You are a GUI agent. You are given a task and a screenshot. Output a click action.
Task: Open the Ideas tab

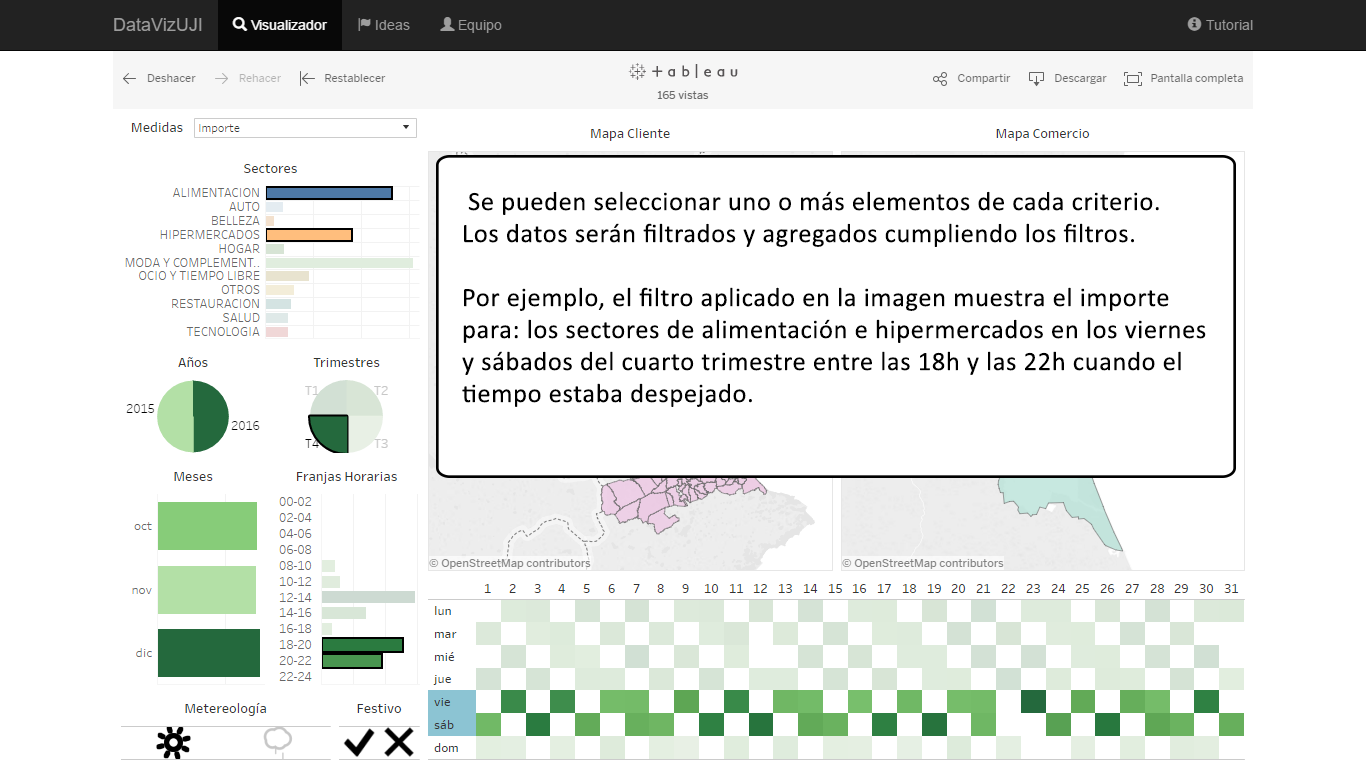click(x=384, y=25)
